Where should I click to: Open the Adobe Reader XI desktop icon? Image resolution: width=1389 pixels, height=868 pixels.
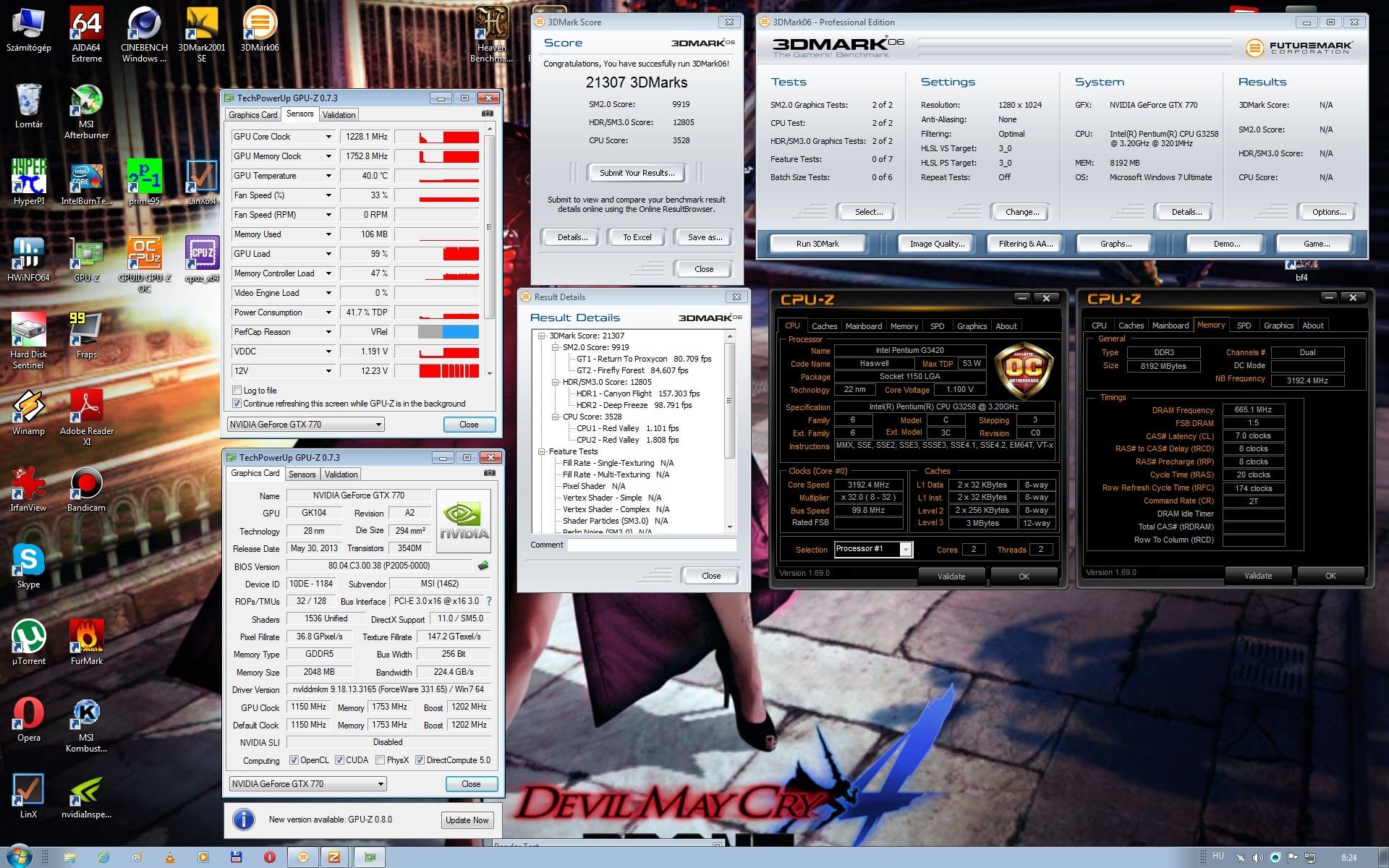coord(86,417)
